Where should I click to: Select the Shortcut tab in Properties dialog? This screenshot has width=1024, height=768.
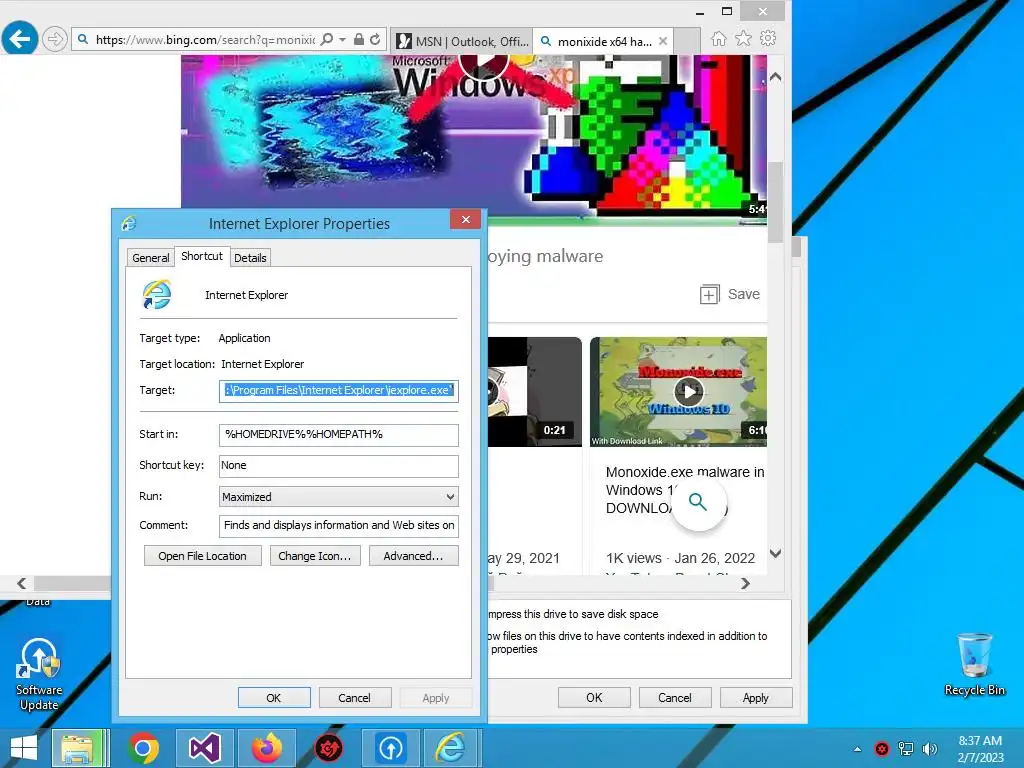[202, 256]
